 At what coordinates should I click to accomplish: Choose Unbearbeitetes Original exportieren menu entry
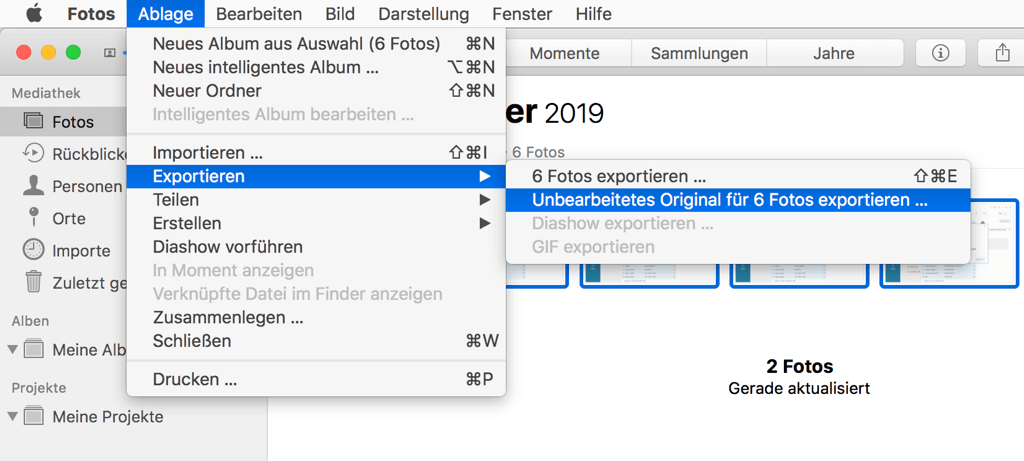(730, 200)
